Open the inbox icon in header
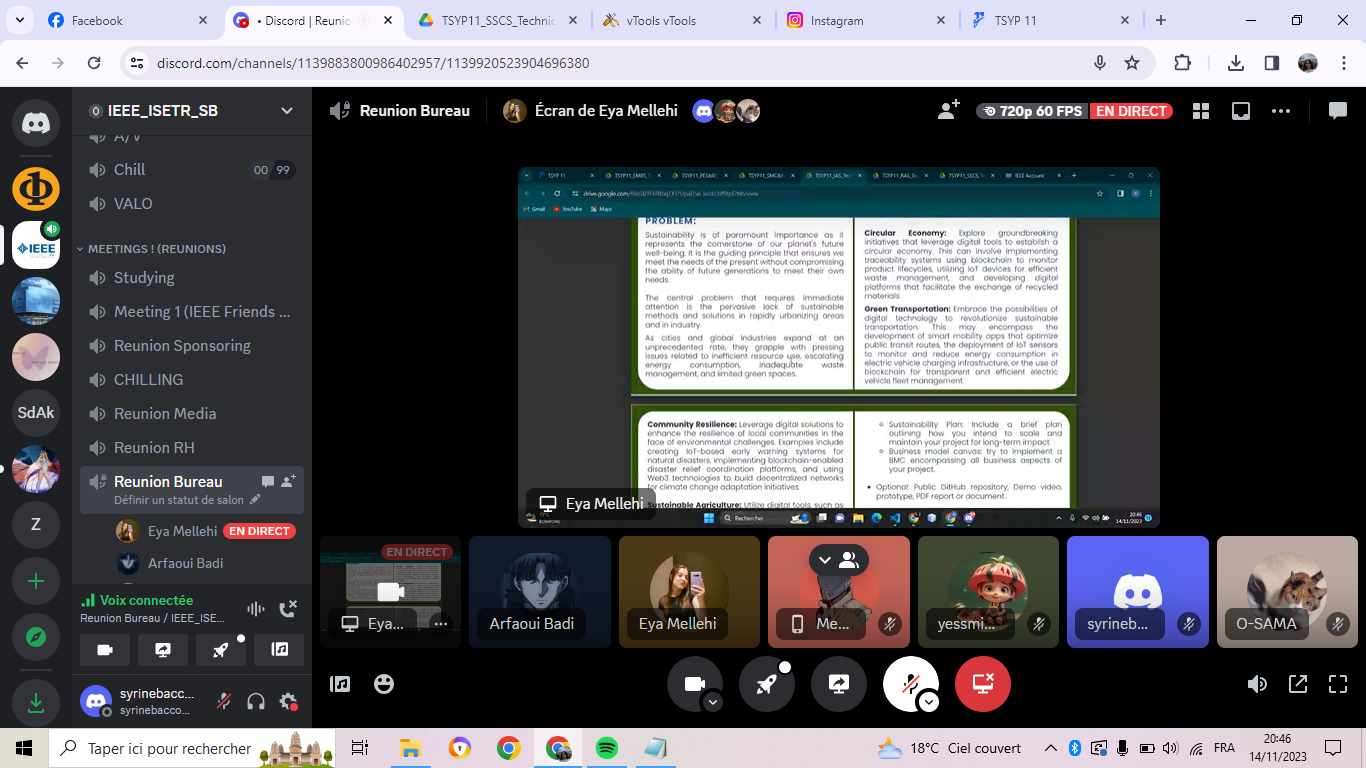The image size is (1366, 768). pyautogui.click(x=1241, y=111)
